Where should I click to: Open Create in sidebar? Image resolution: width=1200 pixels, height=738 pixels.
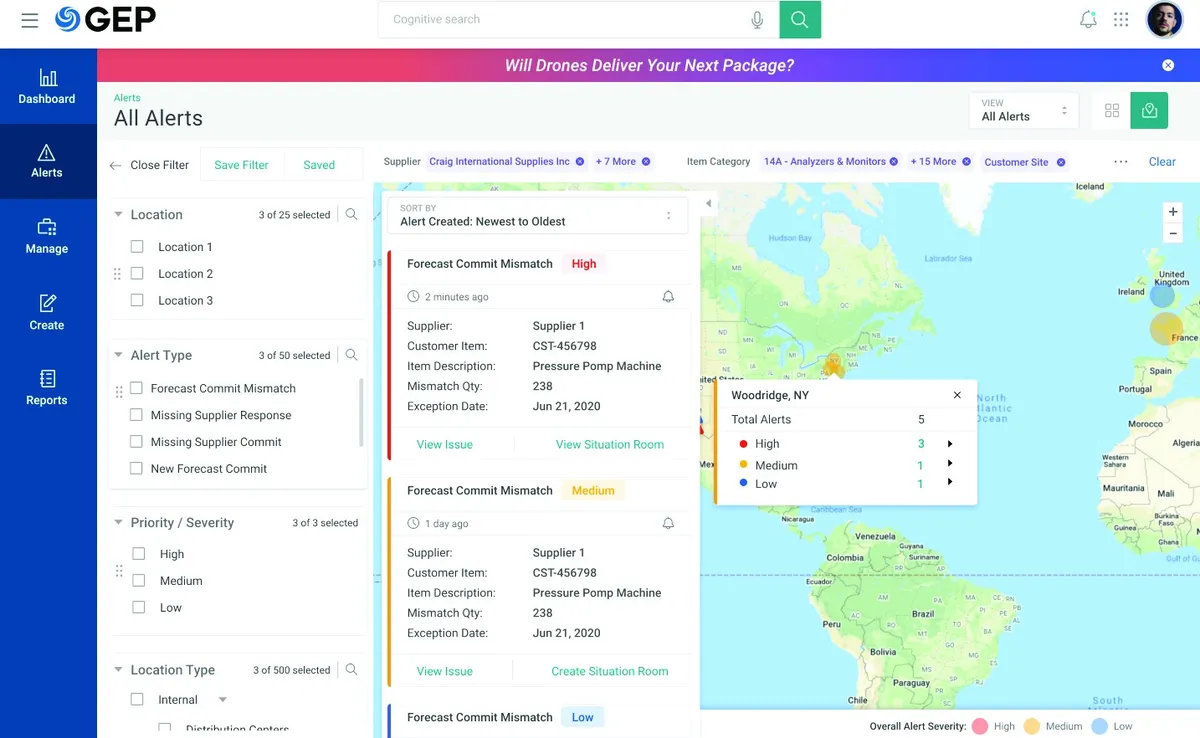(47, 313)
